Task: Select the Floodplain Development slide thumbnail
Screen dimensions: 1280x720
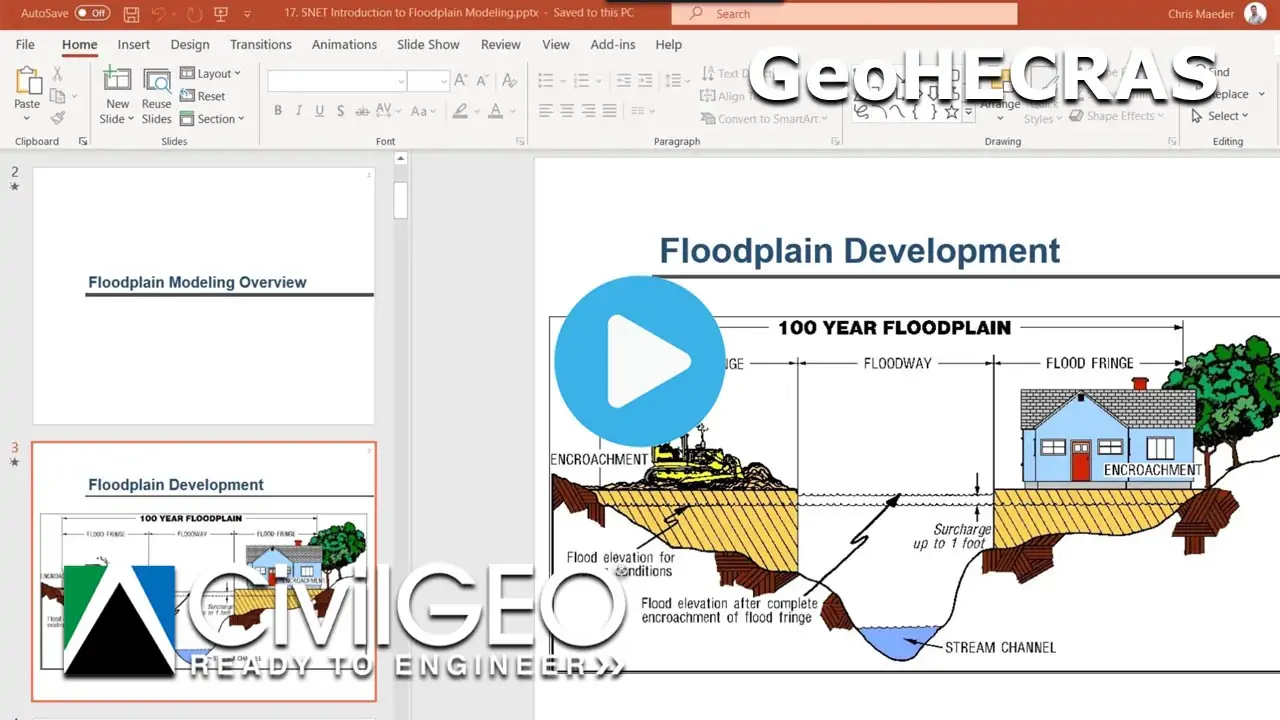Action: click(x=204, y=570)
